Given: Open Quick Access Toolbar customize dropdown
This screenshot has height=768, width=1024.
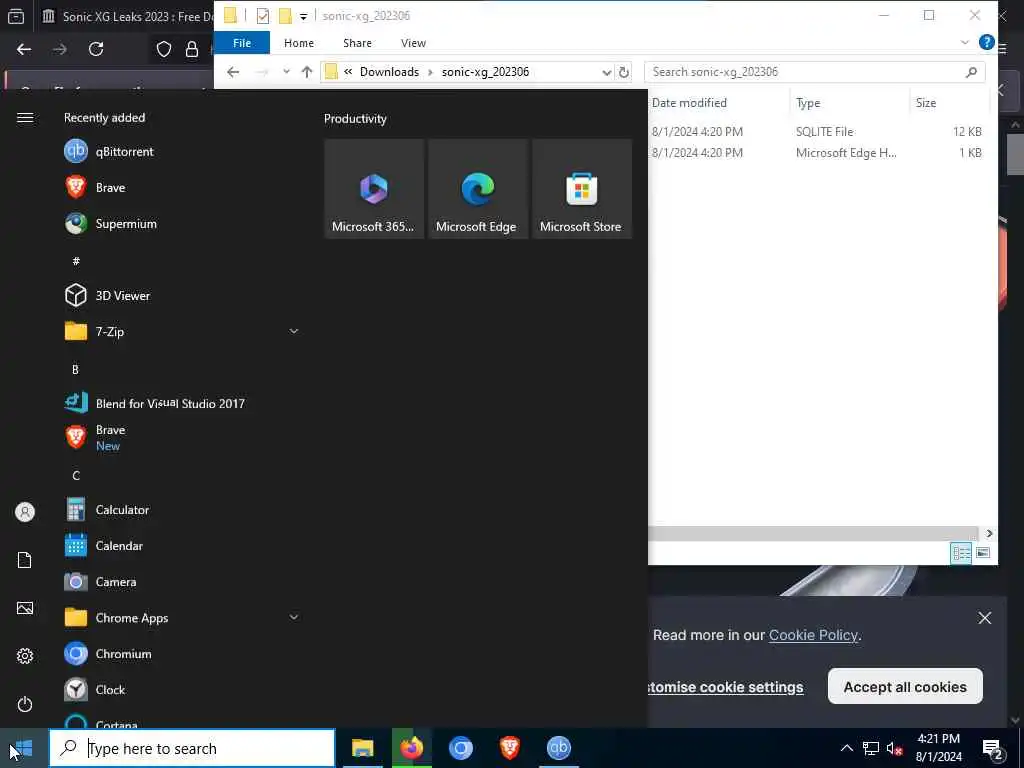Looking at the screenshot, I should (304, 16).
